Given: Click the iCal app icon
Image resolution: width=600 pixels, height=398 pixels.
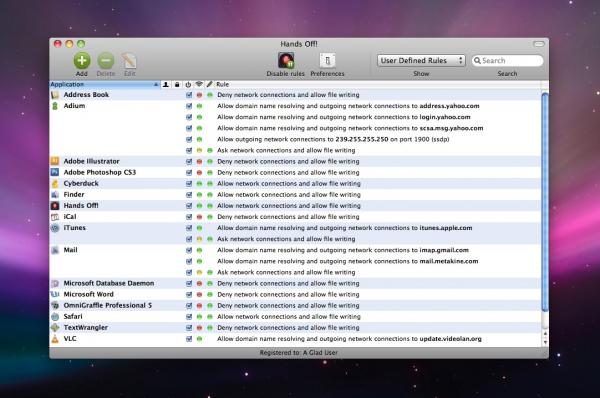Looking at the screenshot, I should [55, 217].
